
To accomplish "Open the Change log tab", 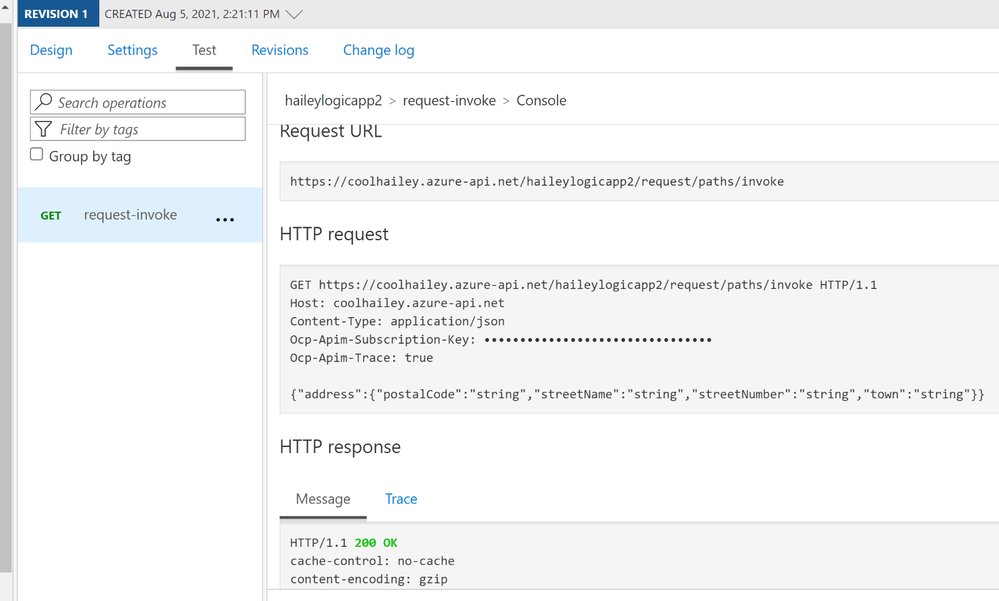I will (x=378, y=50).
